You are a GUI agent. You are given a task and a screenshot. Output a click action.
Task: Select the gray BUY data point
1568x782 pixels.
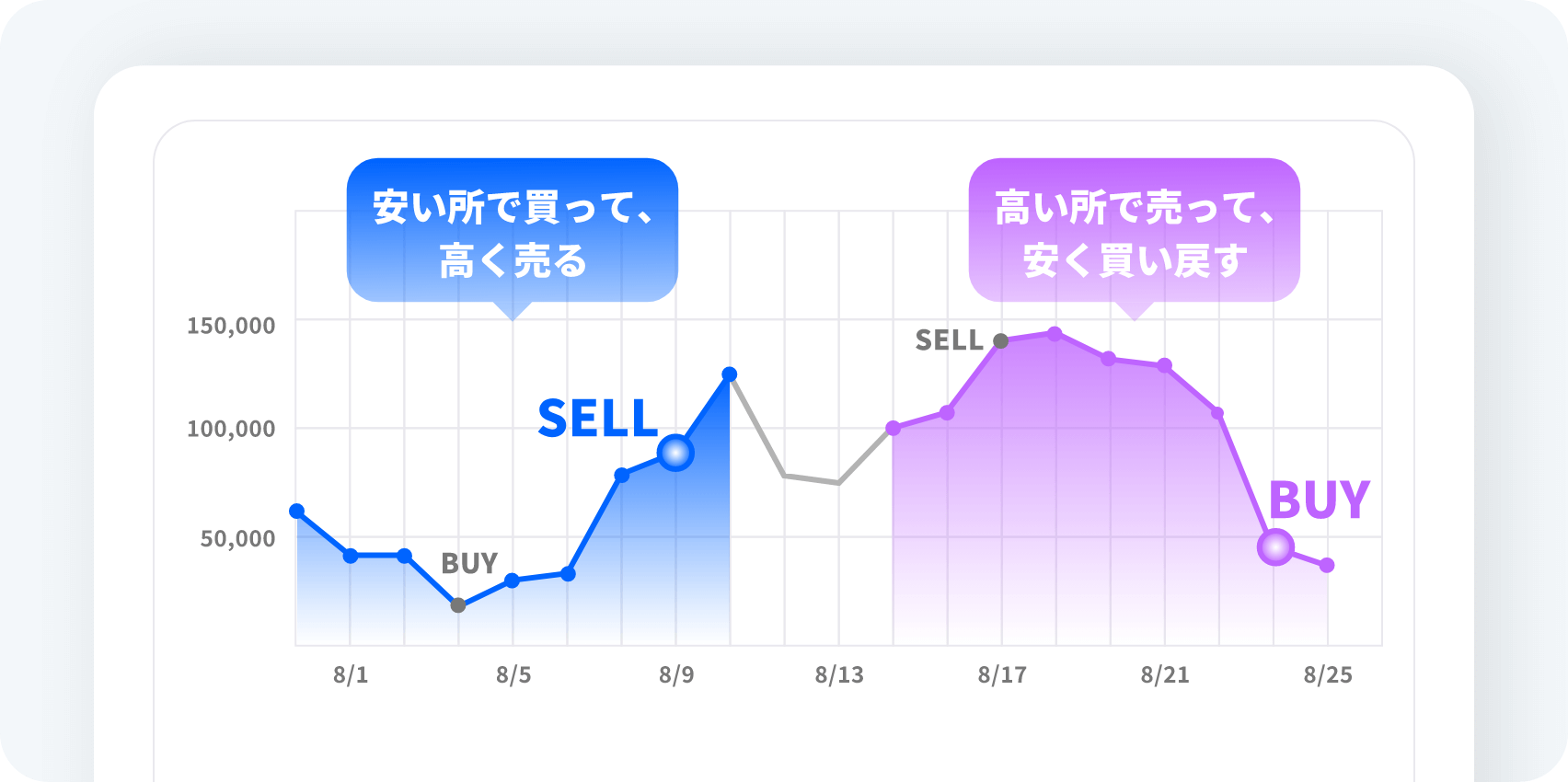pos(458,605)
